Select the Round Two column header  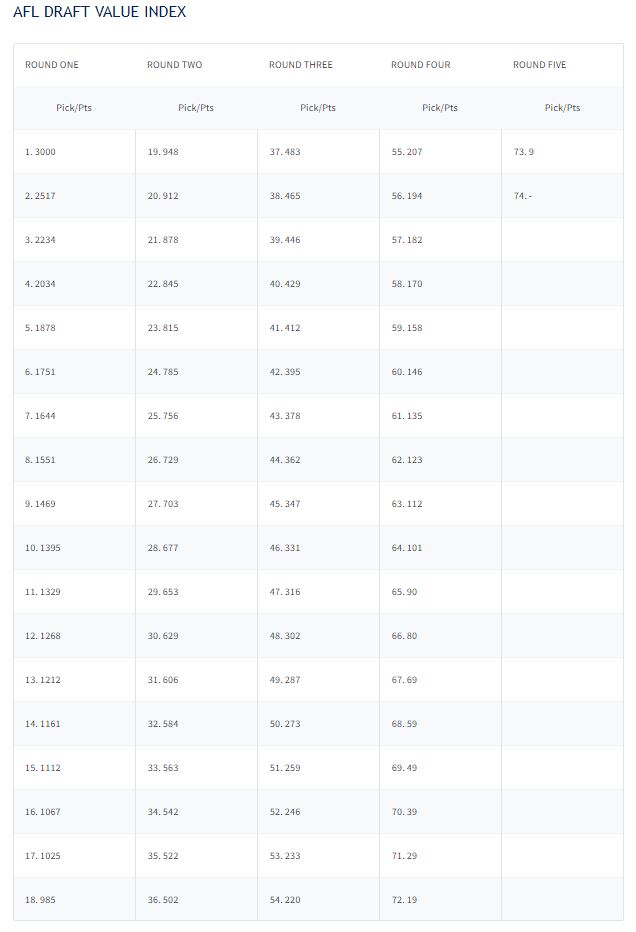coord(174,65)
